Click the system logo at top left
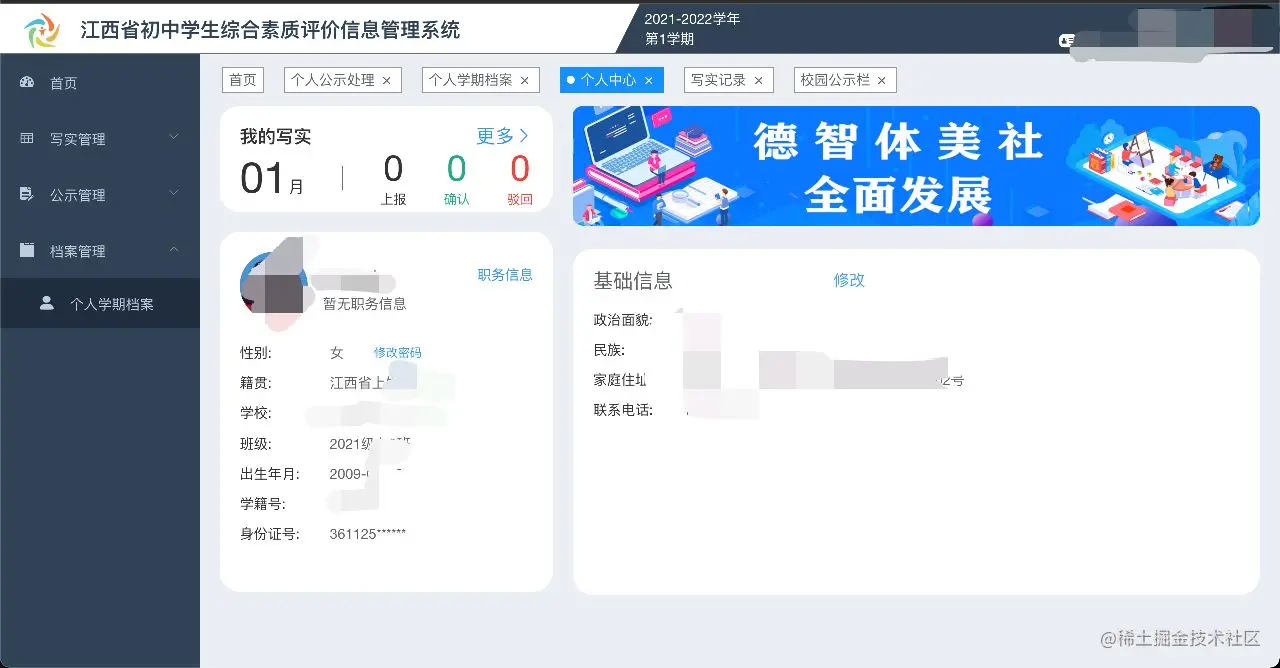Image resolution: width=1280 pixels, height=668 pixels. tap(40, 28)
